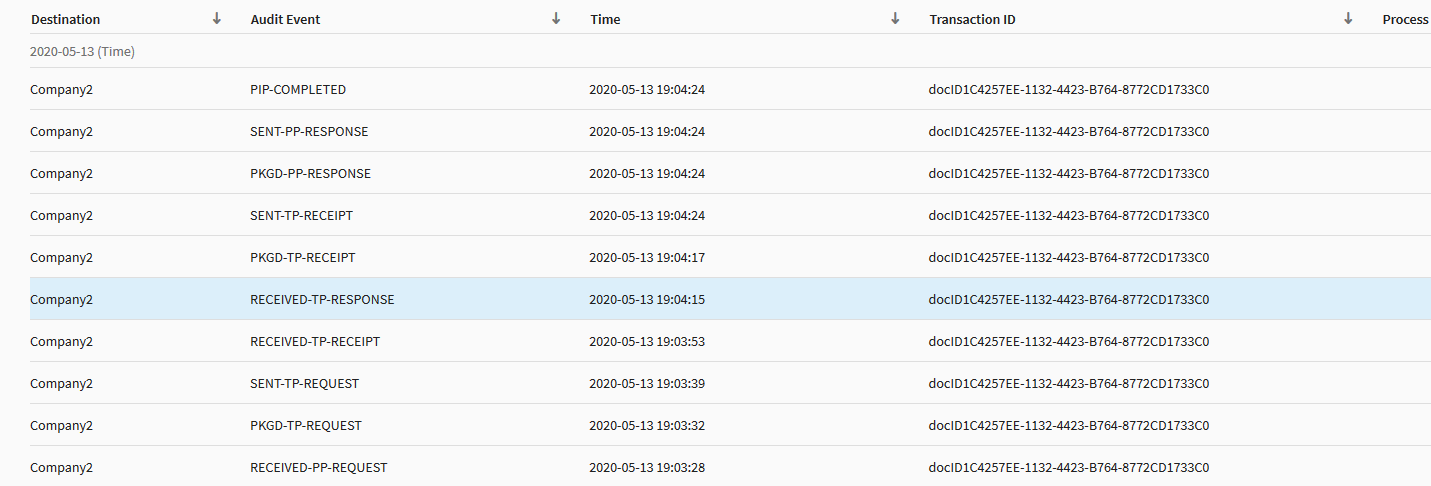Viewport: 1431px width, 486px height.
Task: Collapse the 2020-05-13 (Time) group row
Action: [x=83, y=51]
